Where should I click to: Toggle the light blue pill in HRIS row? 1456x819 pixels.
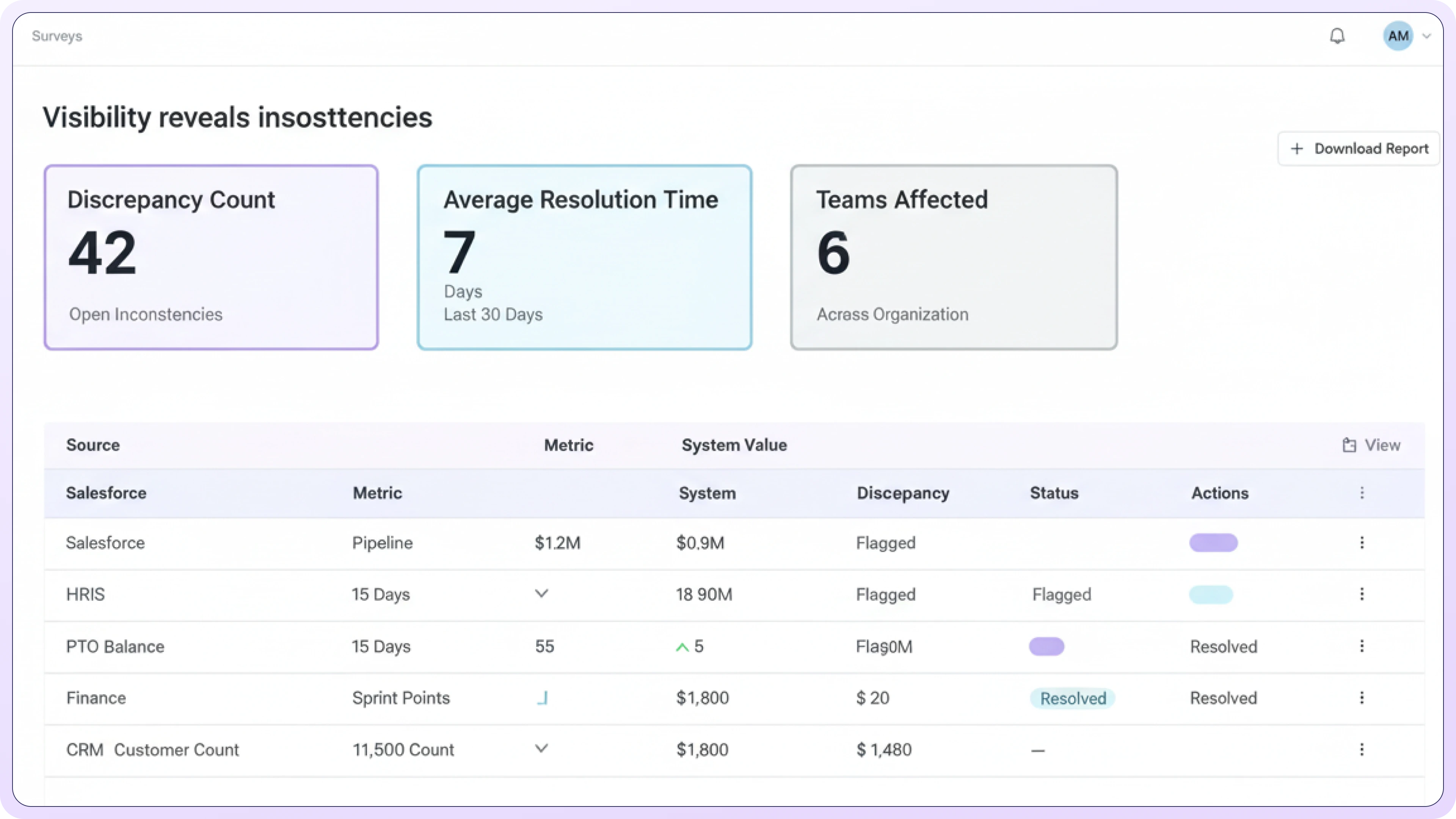click(1211, 595)
